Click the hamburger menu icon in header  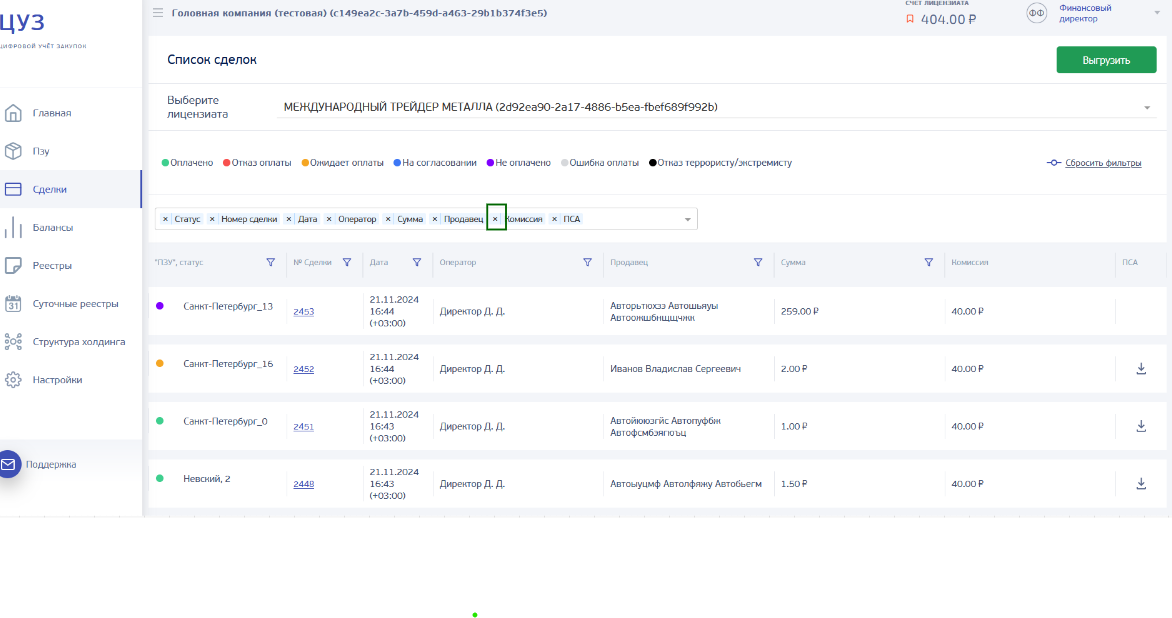coord(158,13)
